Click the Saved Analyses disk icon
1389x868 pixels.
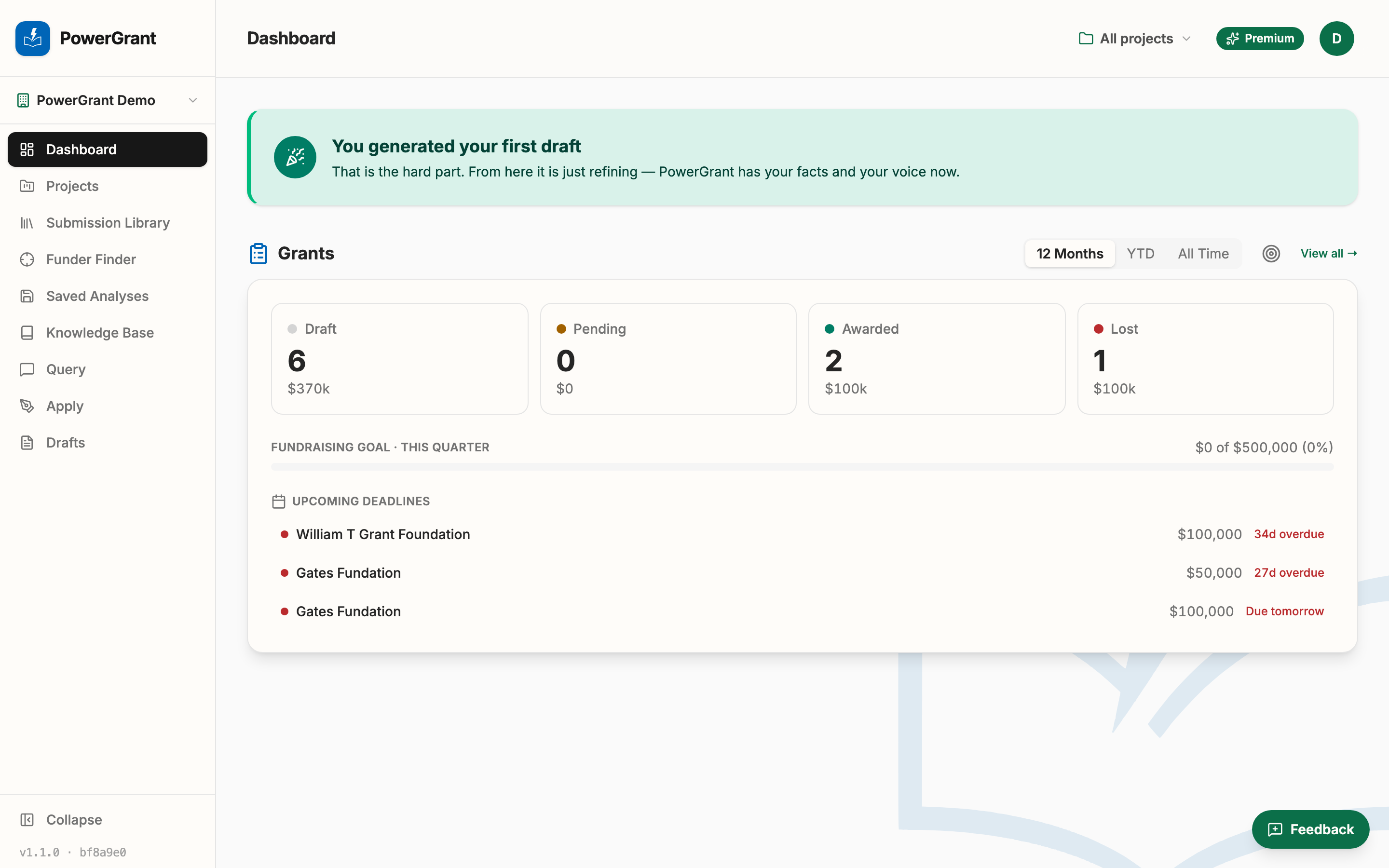point(27,296)
